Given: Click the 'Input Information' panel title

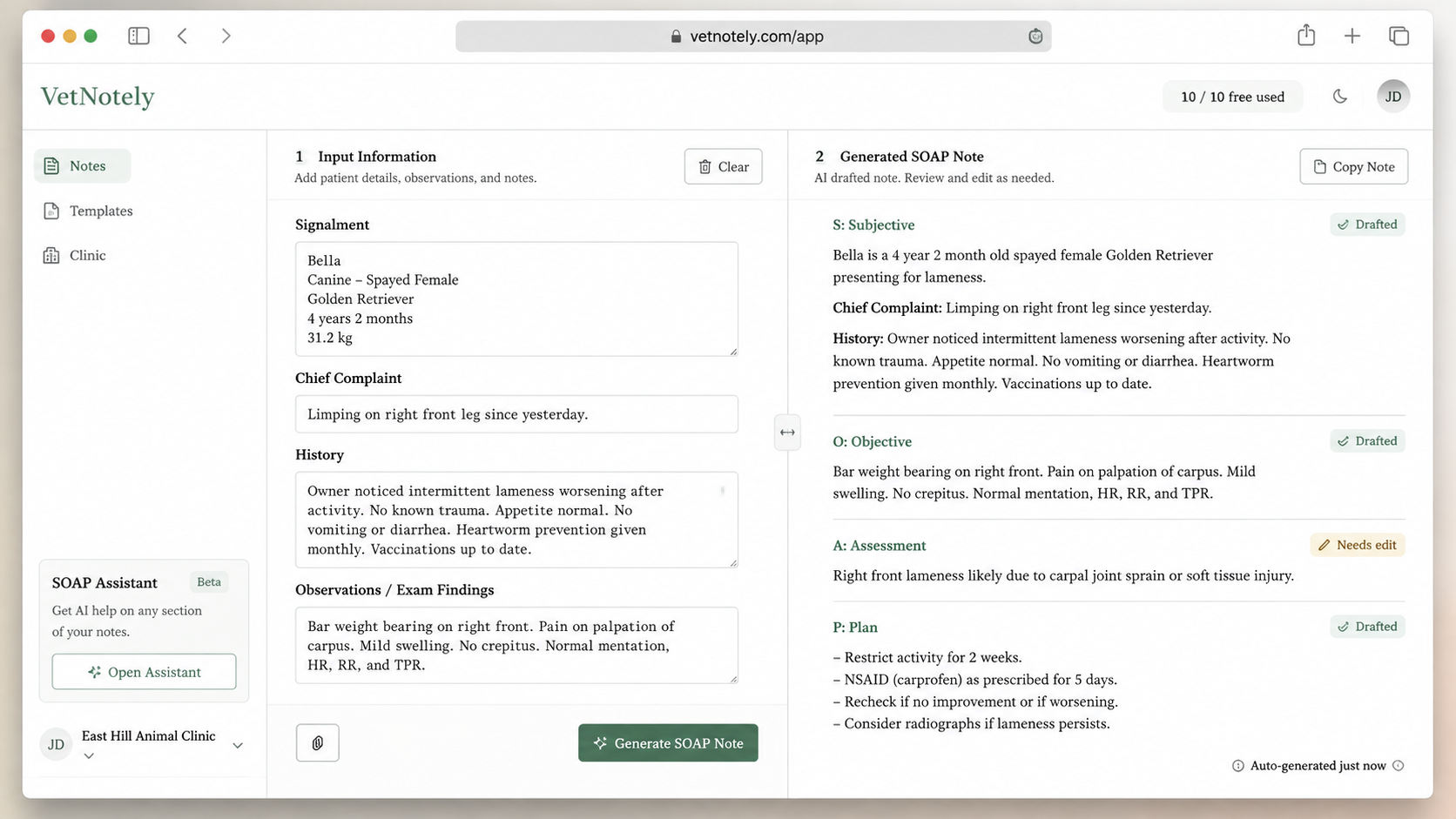Looking at the screenshot, I should (x=377, y=157).
